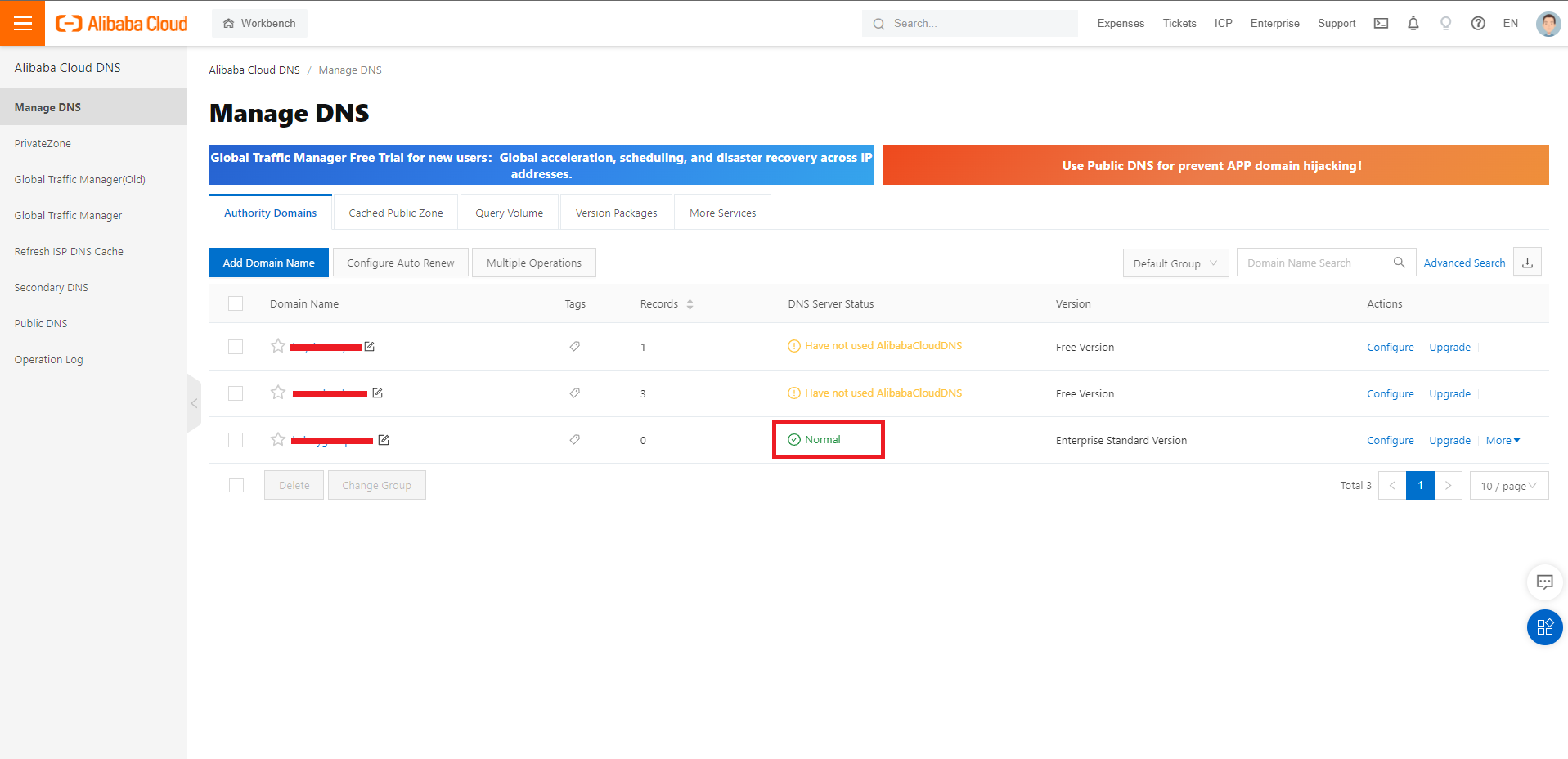Screen dimensions: 1568x759
Task: Edit remark for the second domain
Action: (378, 393)
